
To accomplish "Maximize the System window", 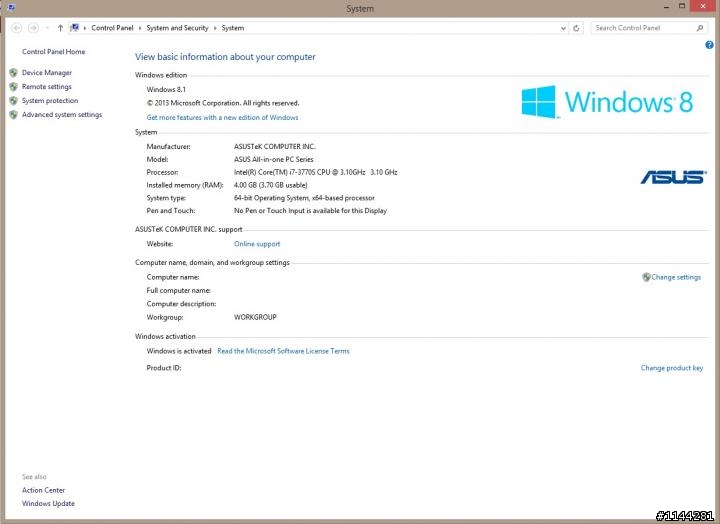I will [x=682, y=6].
